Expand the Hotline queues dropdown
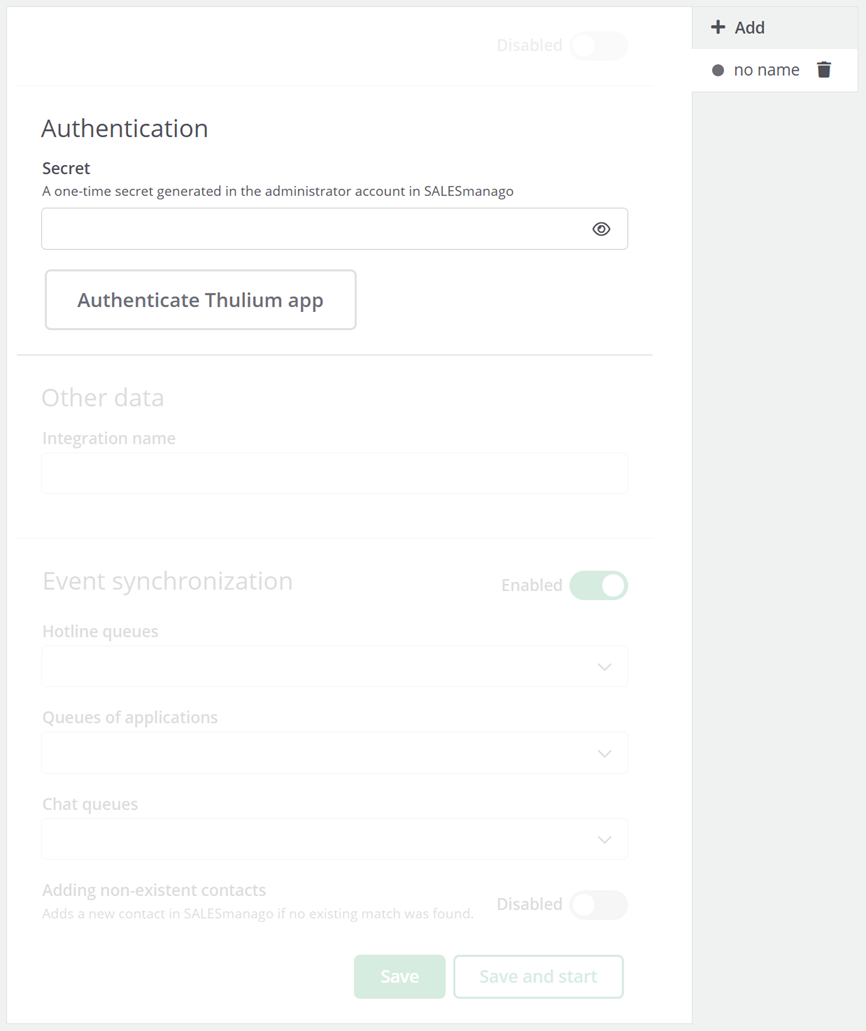 point(334,667)
